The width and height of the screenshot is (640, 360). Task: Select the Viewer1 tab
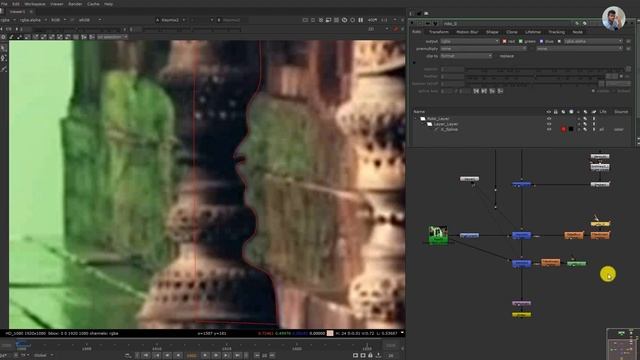click(17, 11)
